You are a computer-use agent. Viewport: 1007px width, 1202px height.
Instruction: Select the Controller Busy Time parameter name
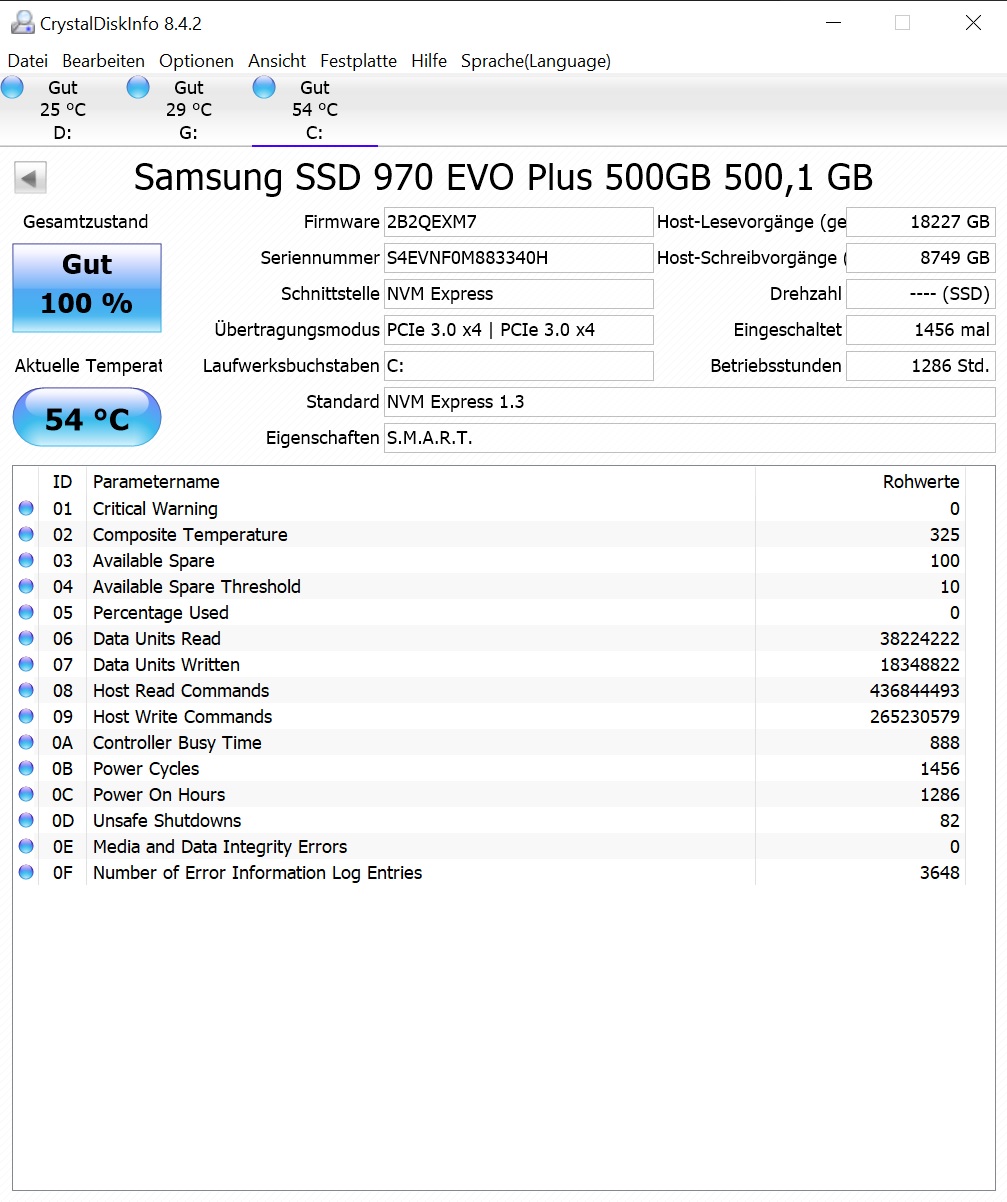click(x=177, y=743)
